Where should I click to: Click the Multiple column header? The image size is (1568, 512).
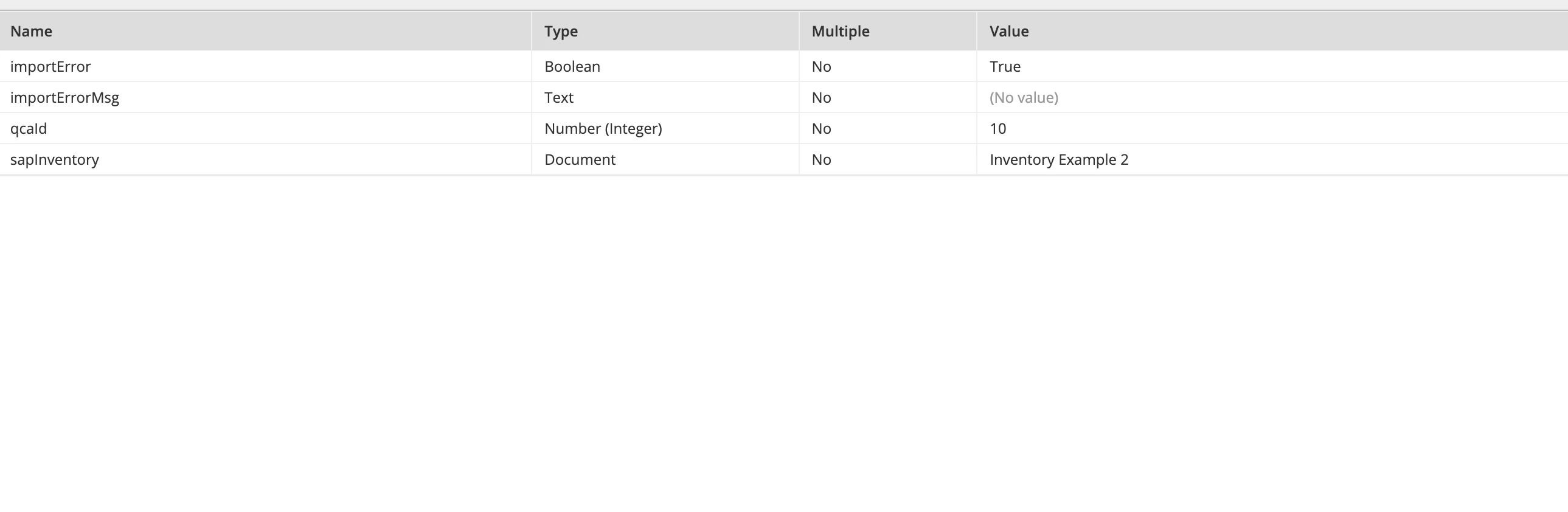click(x=888, y=31)
